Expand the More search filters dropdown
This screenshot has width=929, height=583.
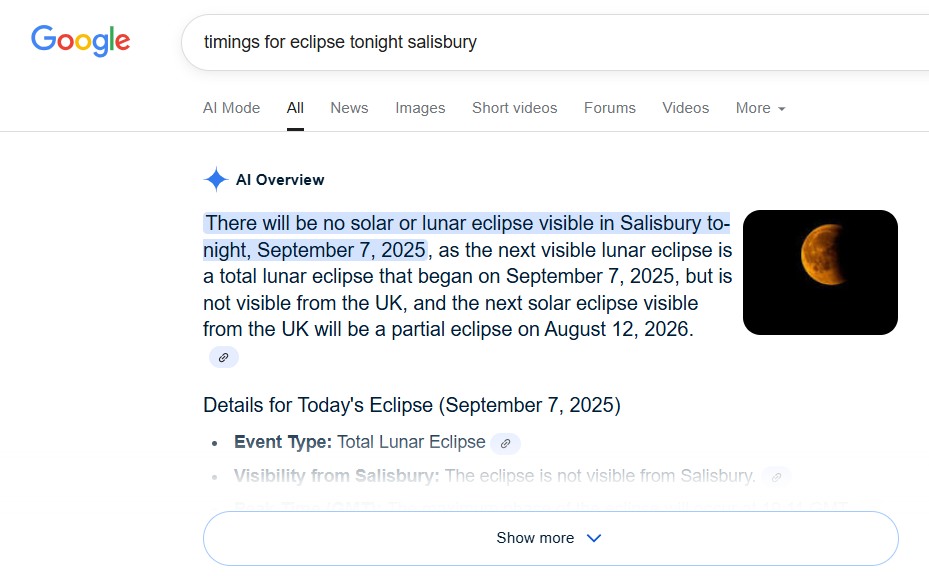coord(760,108)
